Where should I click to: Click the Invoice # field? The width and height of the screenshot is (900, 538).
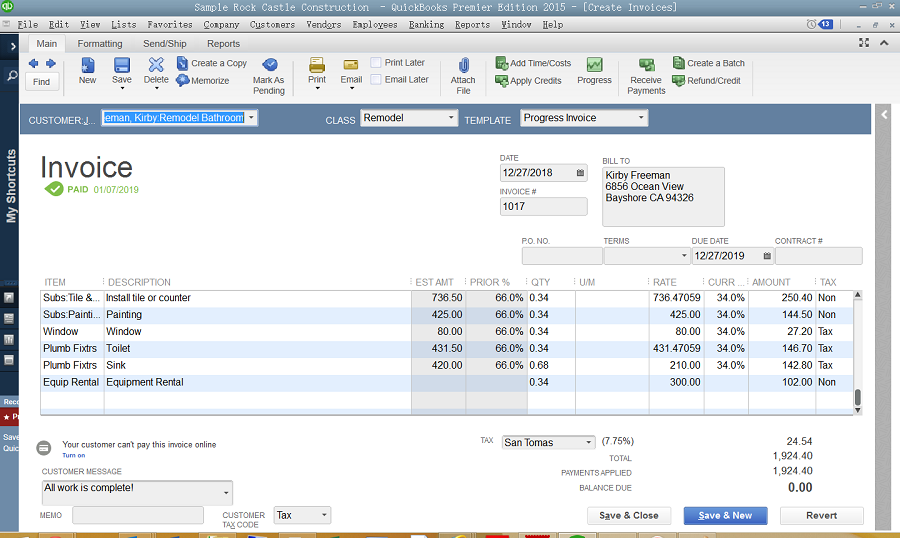coord(544,207)
